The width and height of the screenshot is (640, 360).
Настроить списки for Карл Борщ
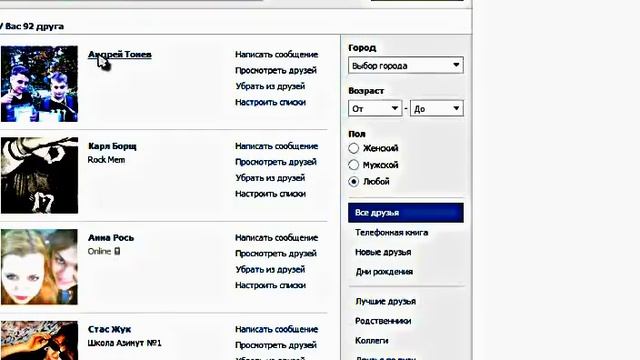(x=270, y=193)
